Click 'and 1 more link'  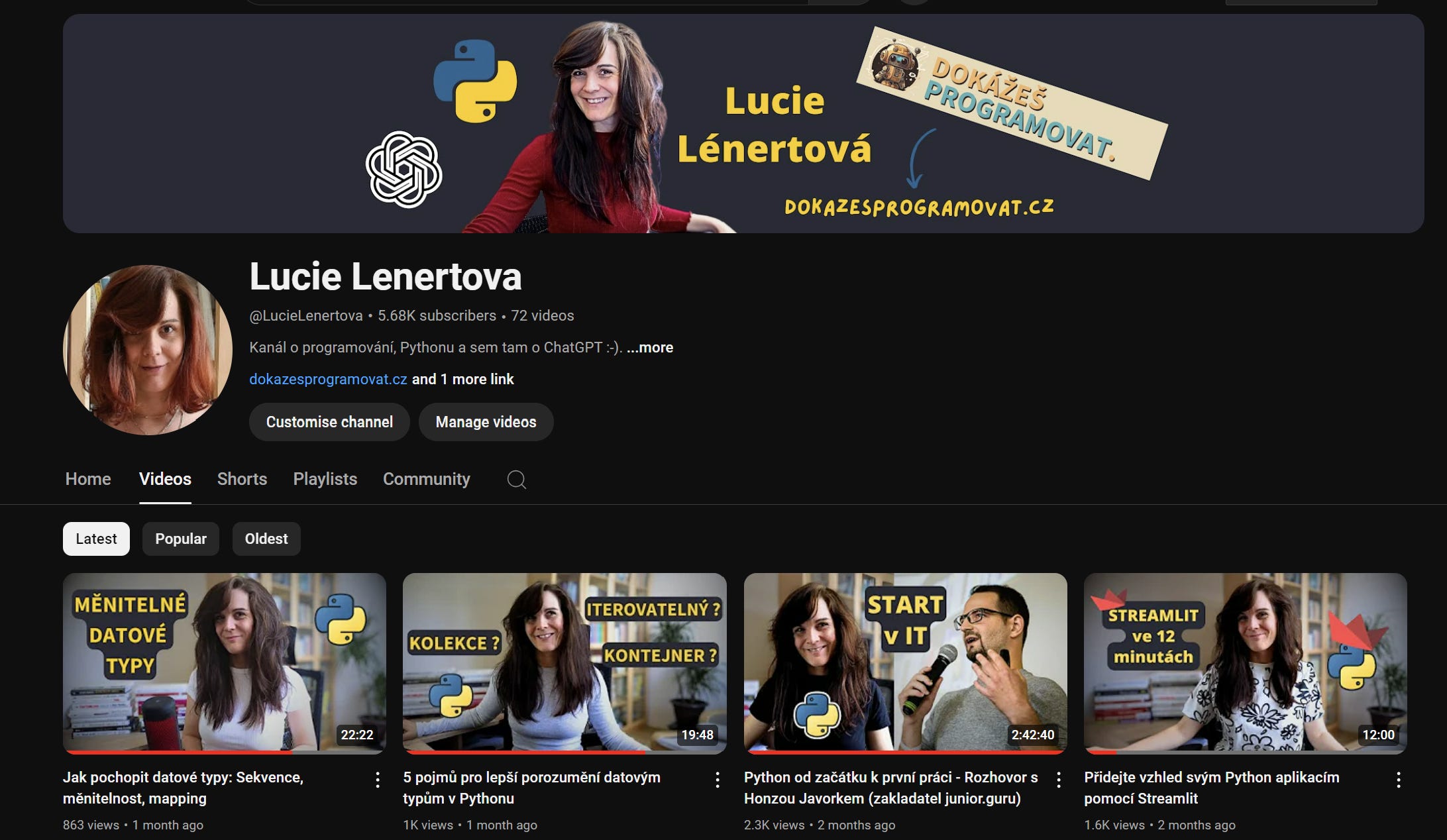462,379
